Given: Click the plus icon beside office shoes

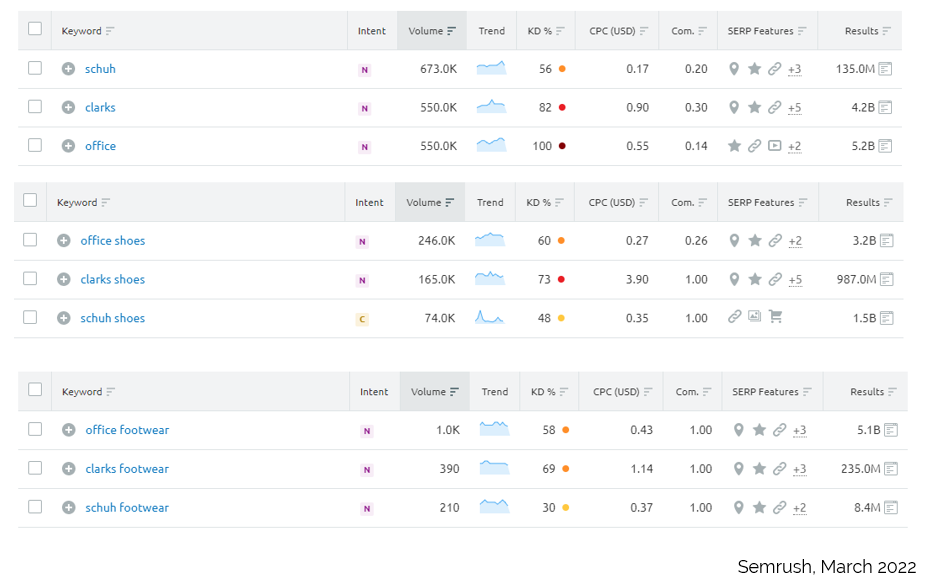Looking at the screenshot, I should click(64, 241).
